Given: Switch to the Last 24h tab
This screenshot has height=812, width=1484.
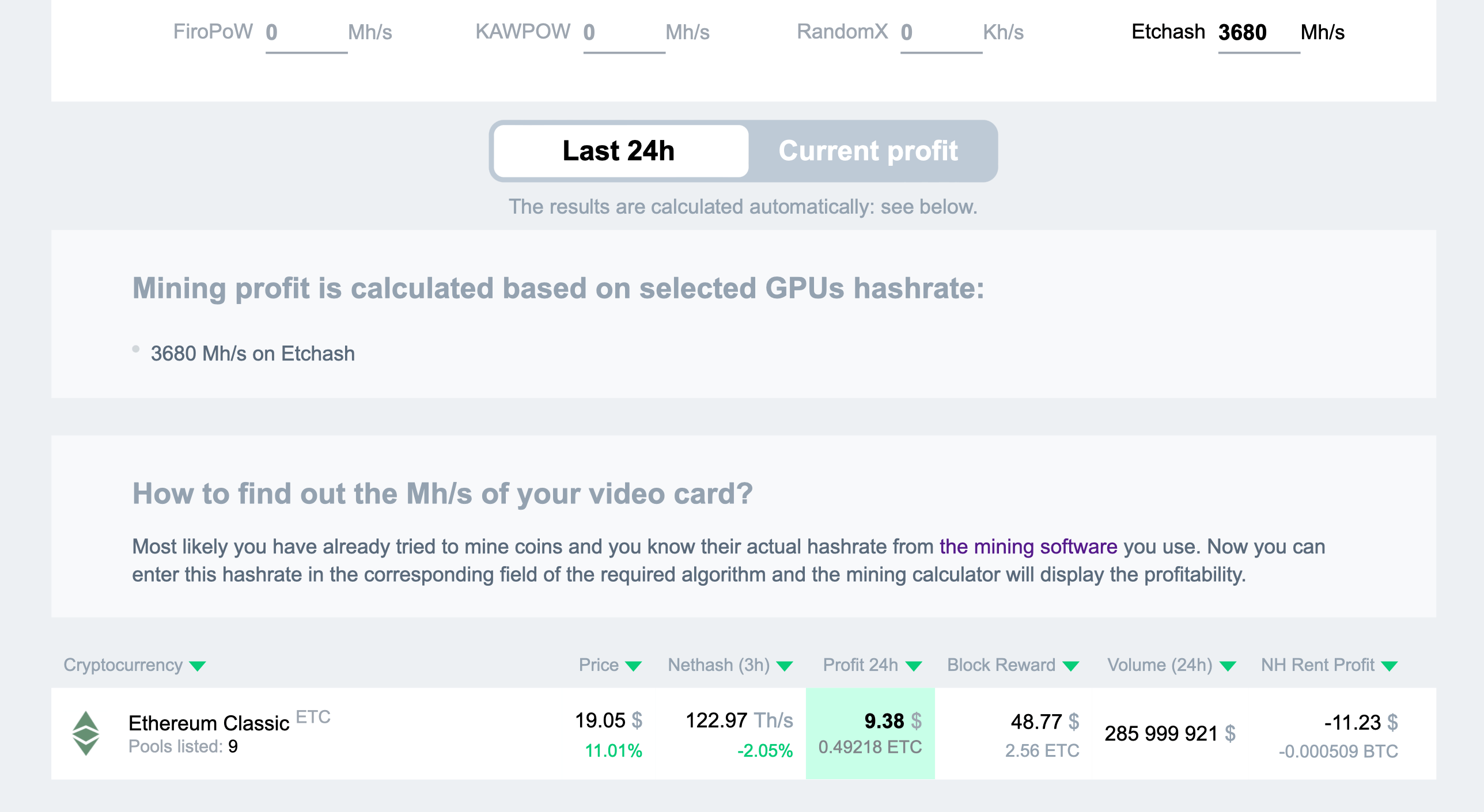Looking at the screenshot, I should [620, 151].
